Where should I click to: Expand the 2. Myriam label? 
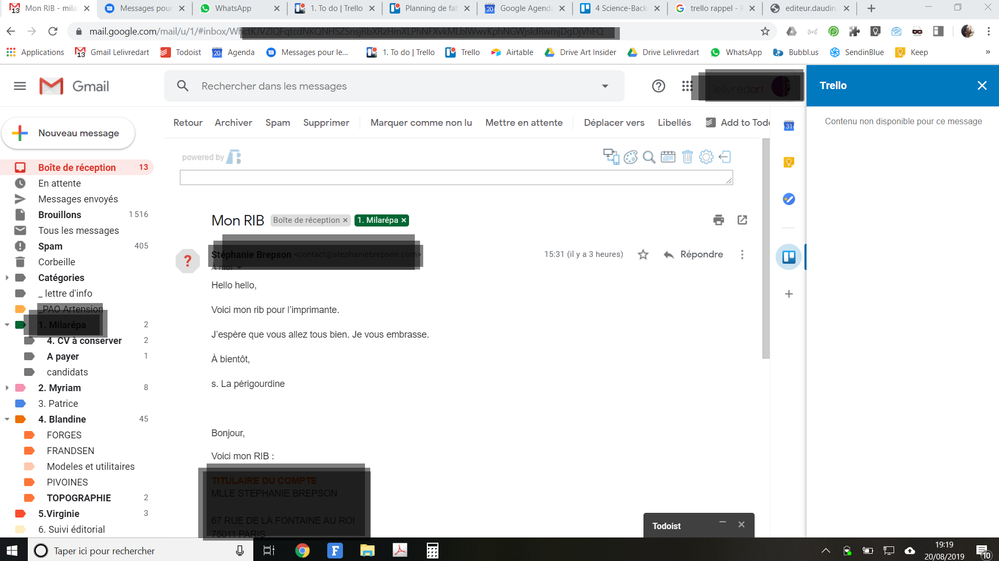(x=7, y=388)
